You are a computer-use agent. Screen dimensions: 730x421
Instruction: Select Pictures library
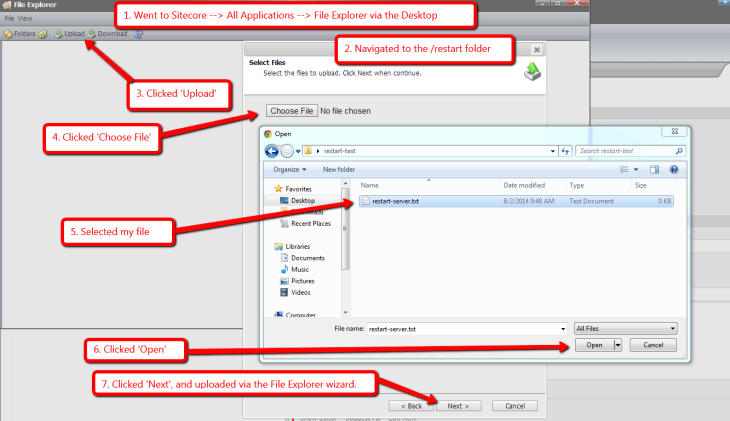(x=302, y=281)
